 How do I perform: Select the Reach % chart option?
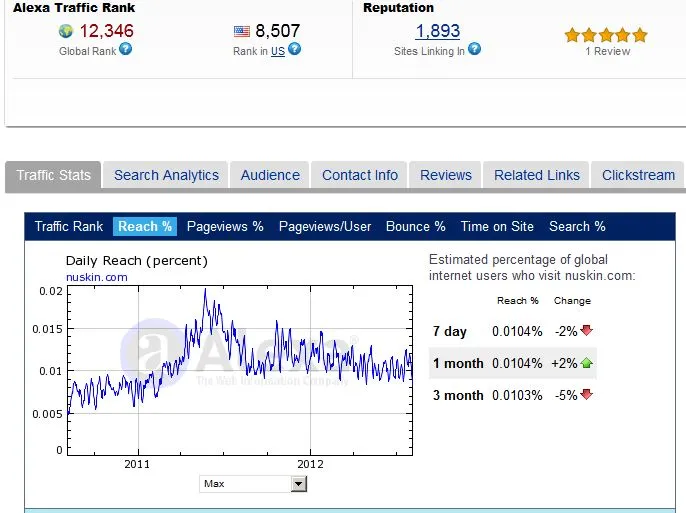[x=145, y=227]
